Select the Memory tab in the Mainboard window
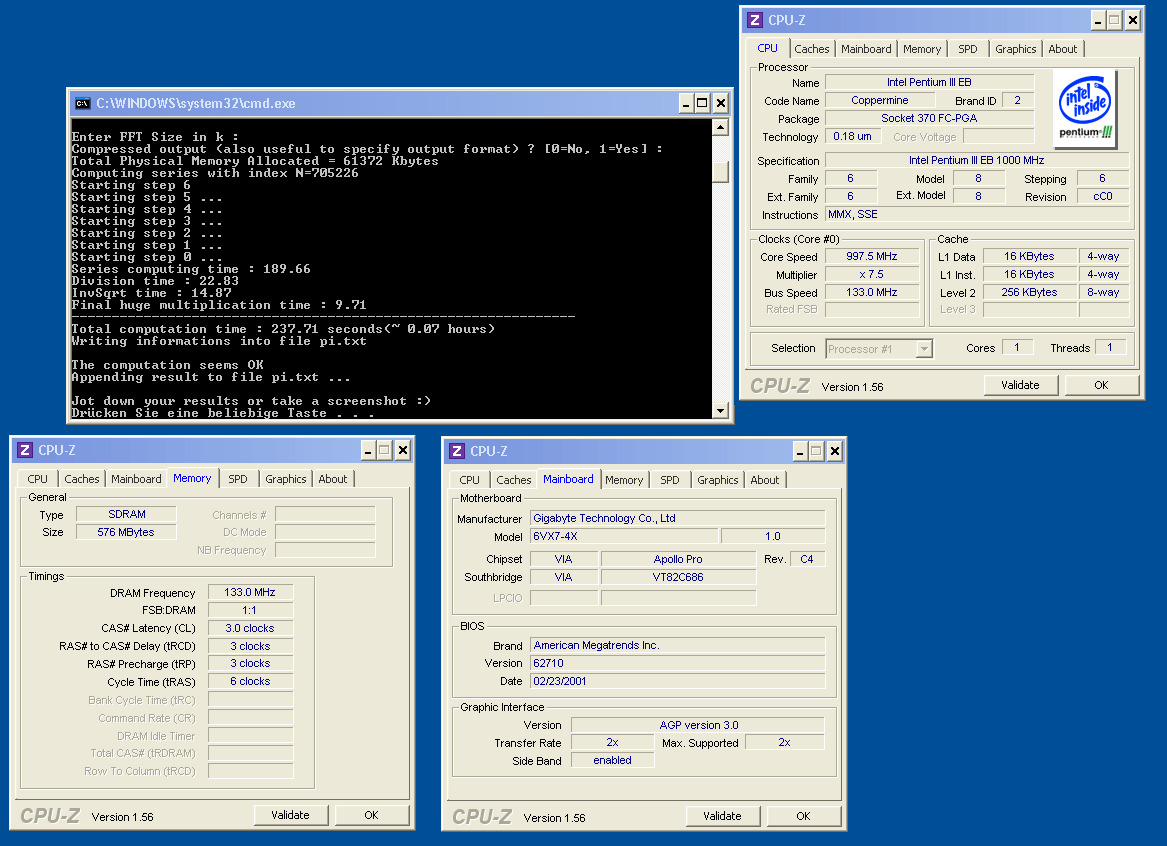1167x846 pixels. (x=624, y=480)
